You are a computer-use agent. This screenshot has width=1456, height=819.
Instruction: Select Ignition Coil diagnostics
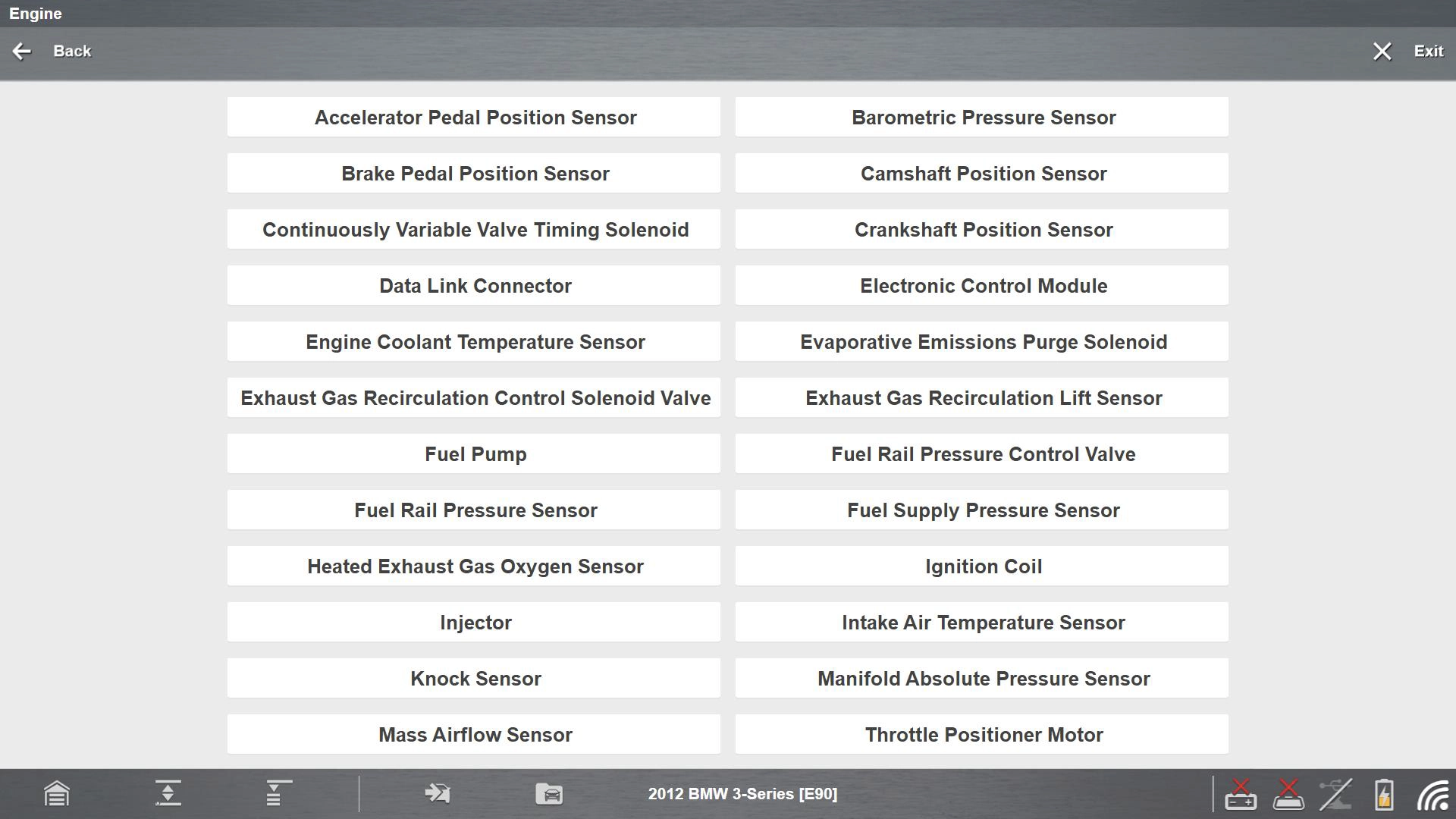point(983,566)
